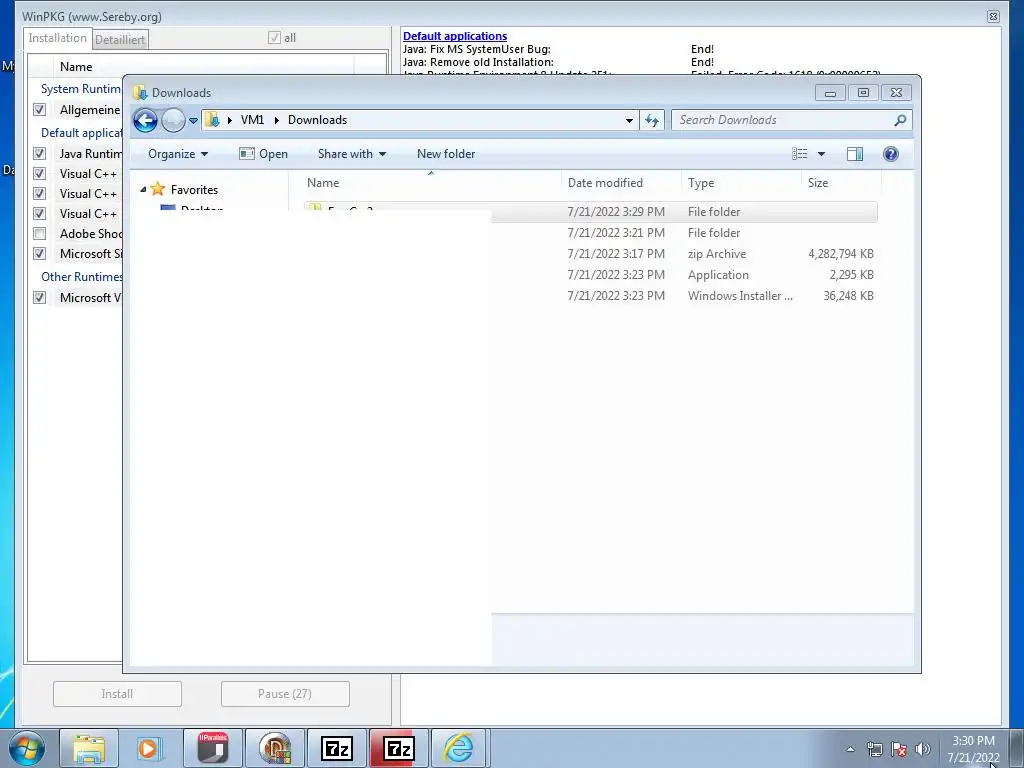
Task: Open the Windows Start menu orb
Action: [27, 748]
